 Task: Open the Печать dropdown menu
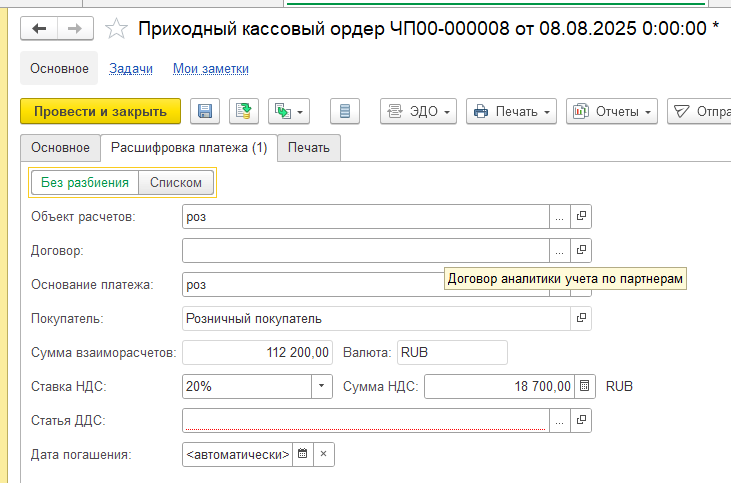click(511, 111)
